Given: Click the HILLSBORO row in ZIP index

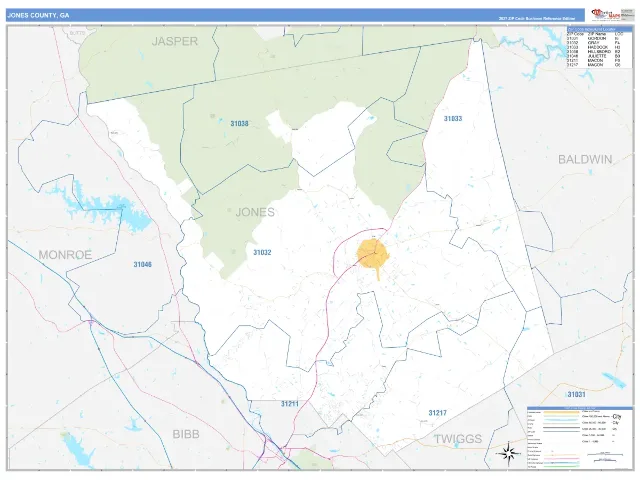Looking at the screenshot, I should [x=593, y=52].
